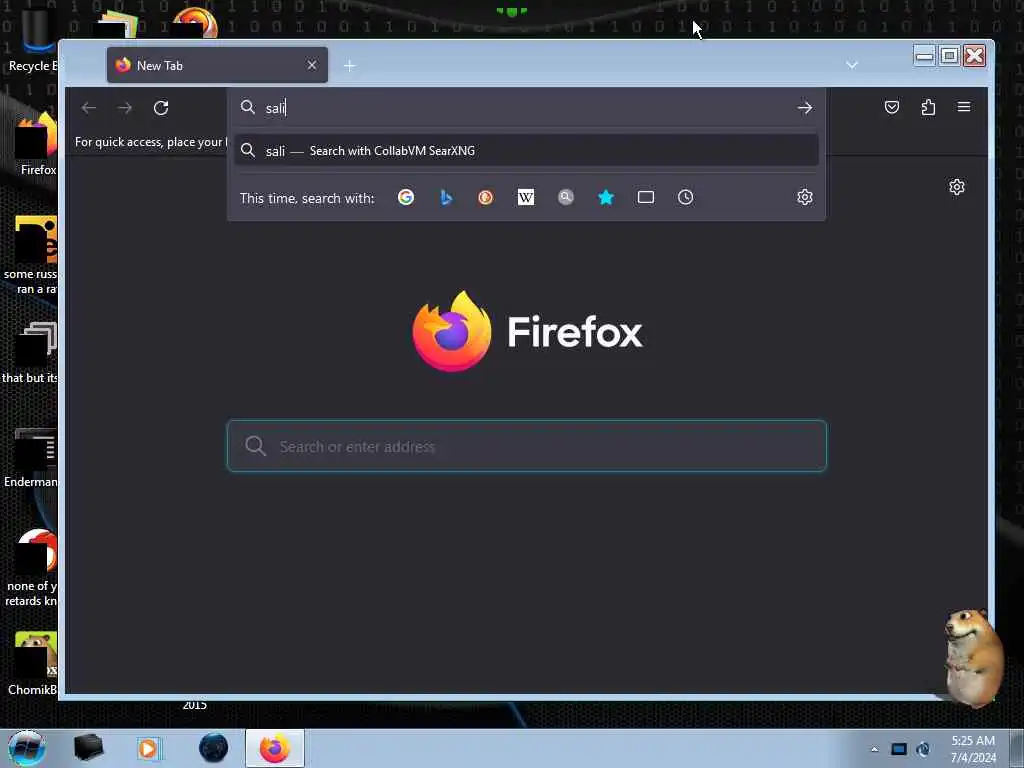Screen dimensions: 1024x768
Task: Search this time with Google
Action: coord(406,197)
